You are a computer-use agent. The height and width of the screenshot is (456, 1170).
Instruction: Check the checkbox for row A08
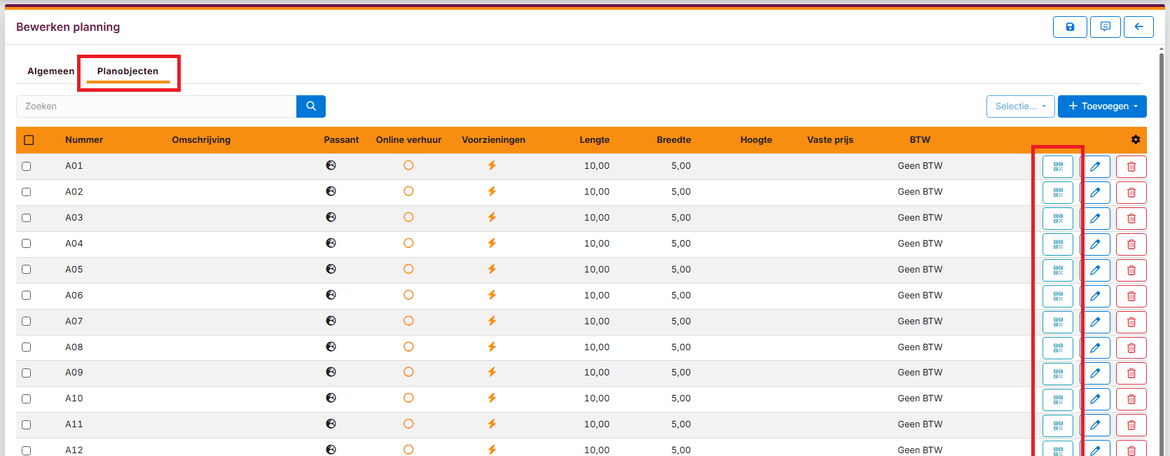[26, 347]
